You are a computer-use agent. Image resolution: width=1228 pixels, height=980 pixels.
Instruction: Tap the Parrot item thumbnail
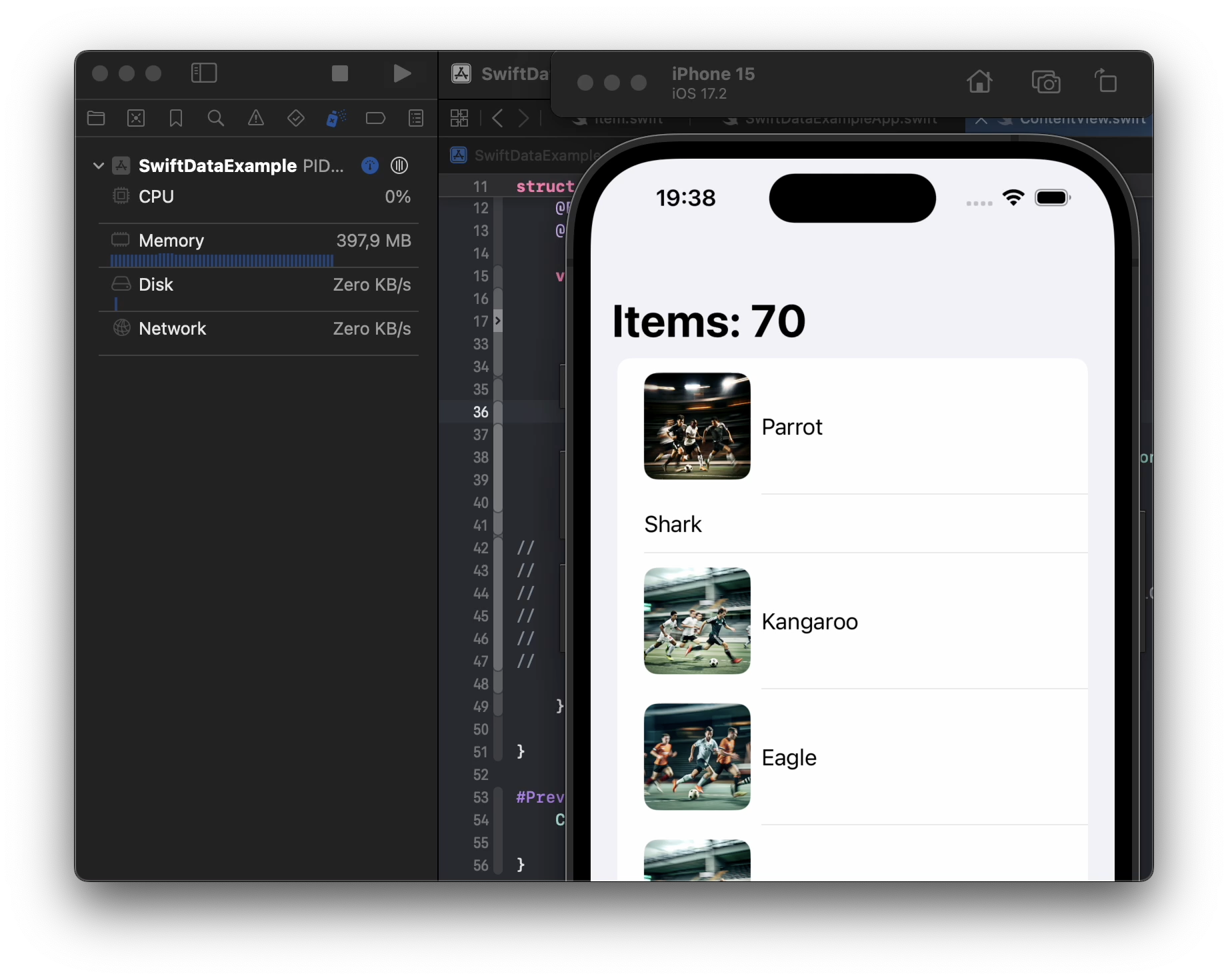[x=697, y=426]
